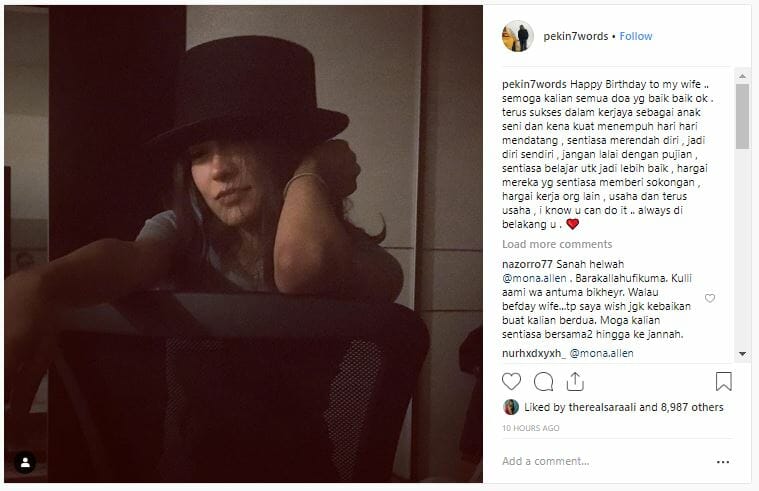Expand Load more comments

(557, 244)
